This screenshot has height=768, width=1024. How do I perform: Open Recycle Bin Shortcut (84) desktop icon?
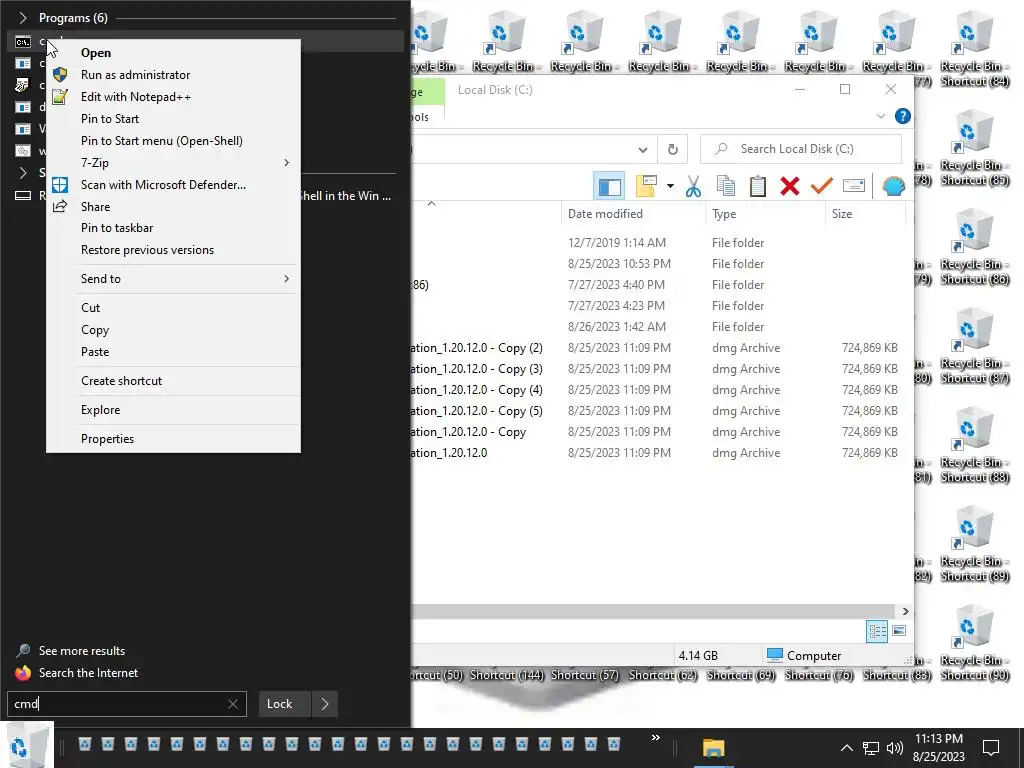tap(974, 48)
